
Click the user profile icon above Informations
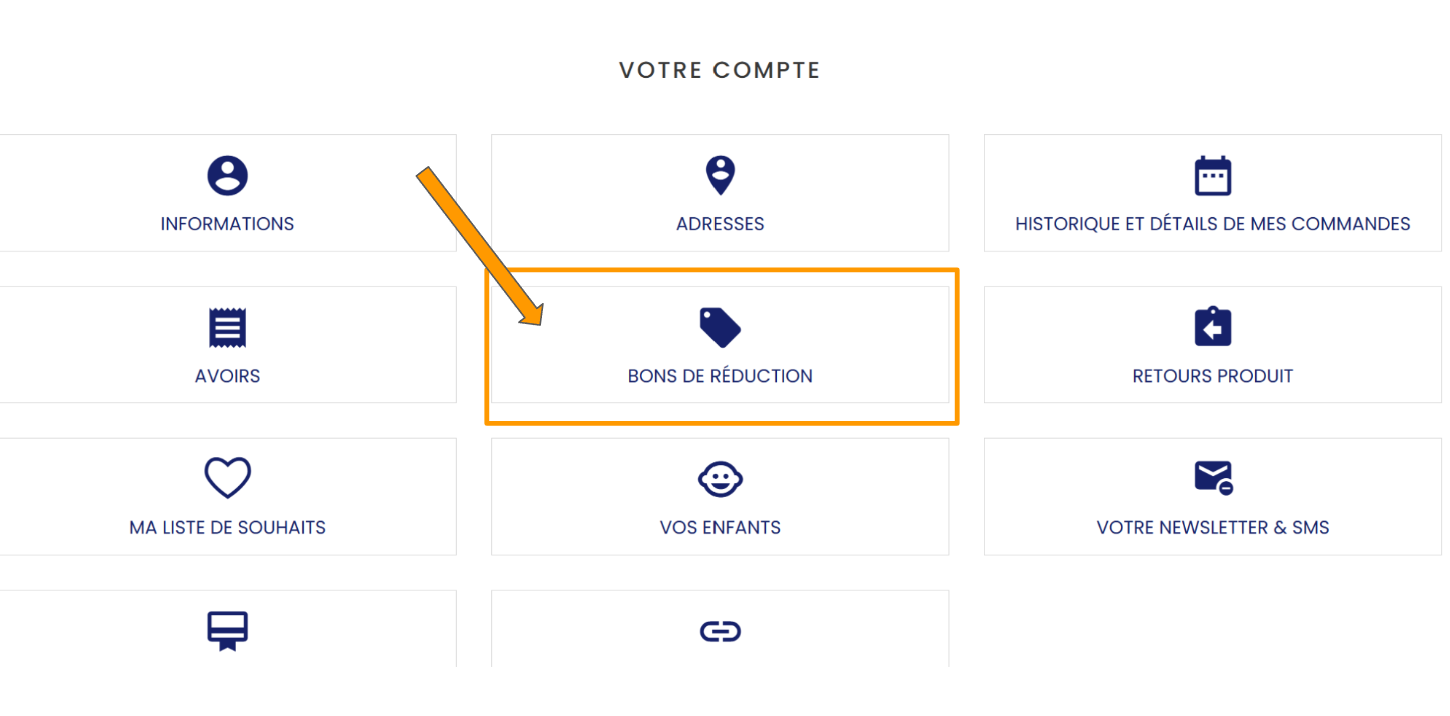point(227,176)
